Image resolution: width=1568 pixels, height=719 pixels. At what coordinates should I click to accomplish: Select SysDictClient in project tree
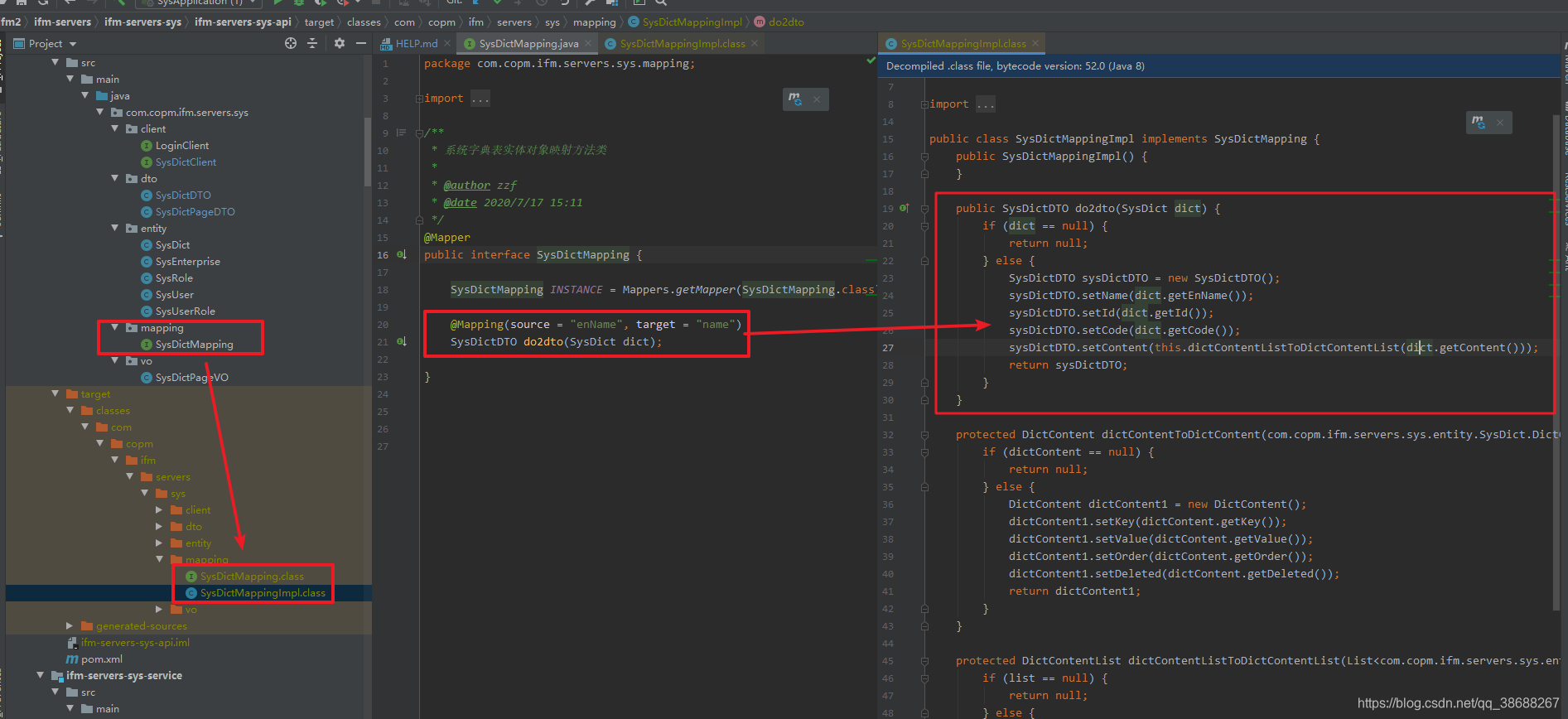pos(186,162)
